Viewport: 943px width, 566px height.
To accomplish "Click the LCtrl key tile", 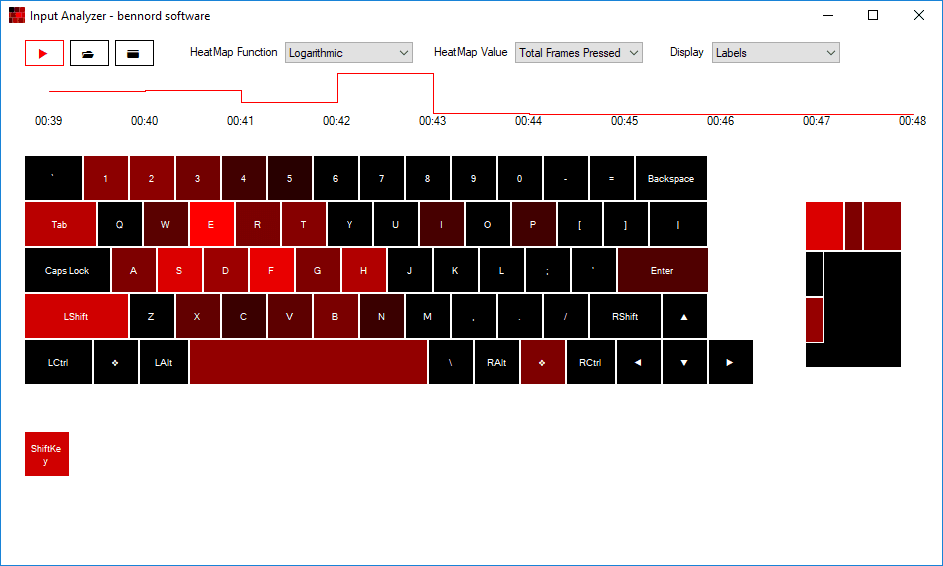I will [58, 362].
